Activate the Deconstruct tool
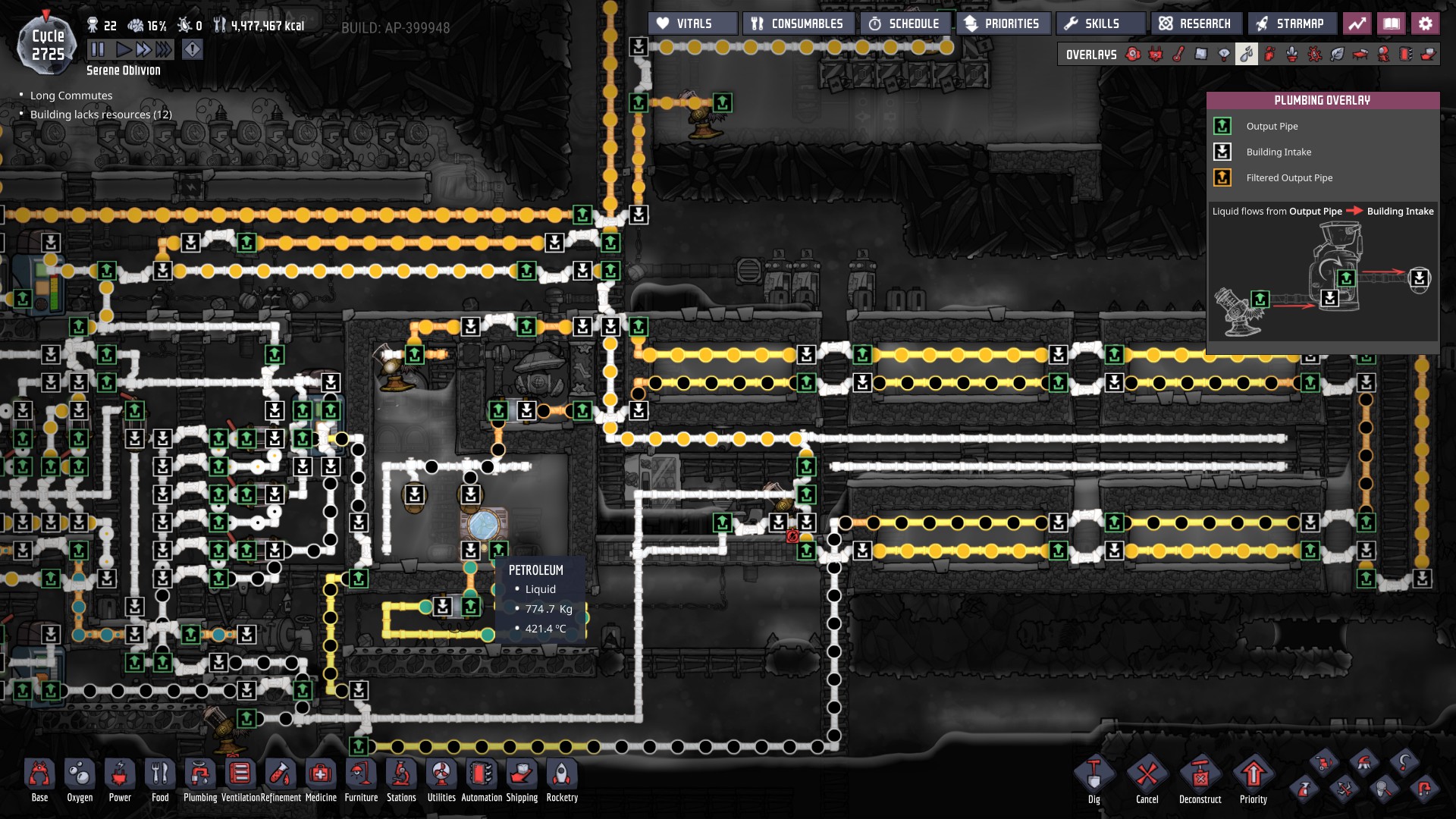1456x819 pixels. click(x=1200, y=775)
